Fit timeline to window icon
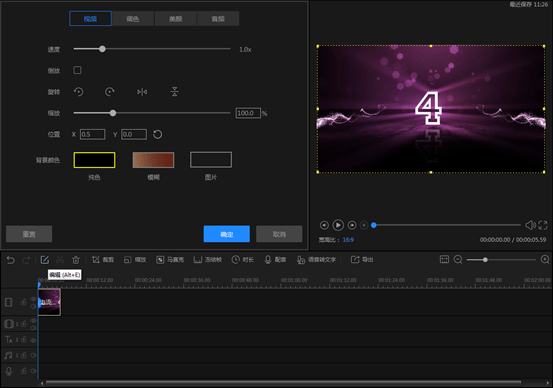The width and height of the screenshot is (553, 388). click(444, 260)
